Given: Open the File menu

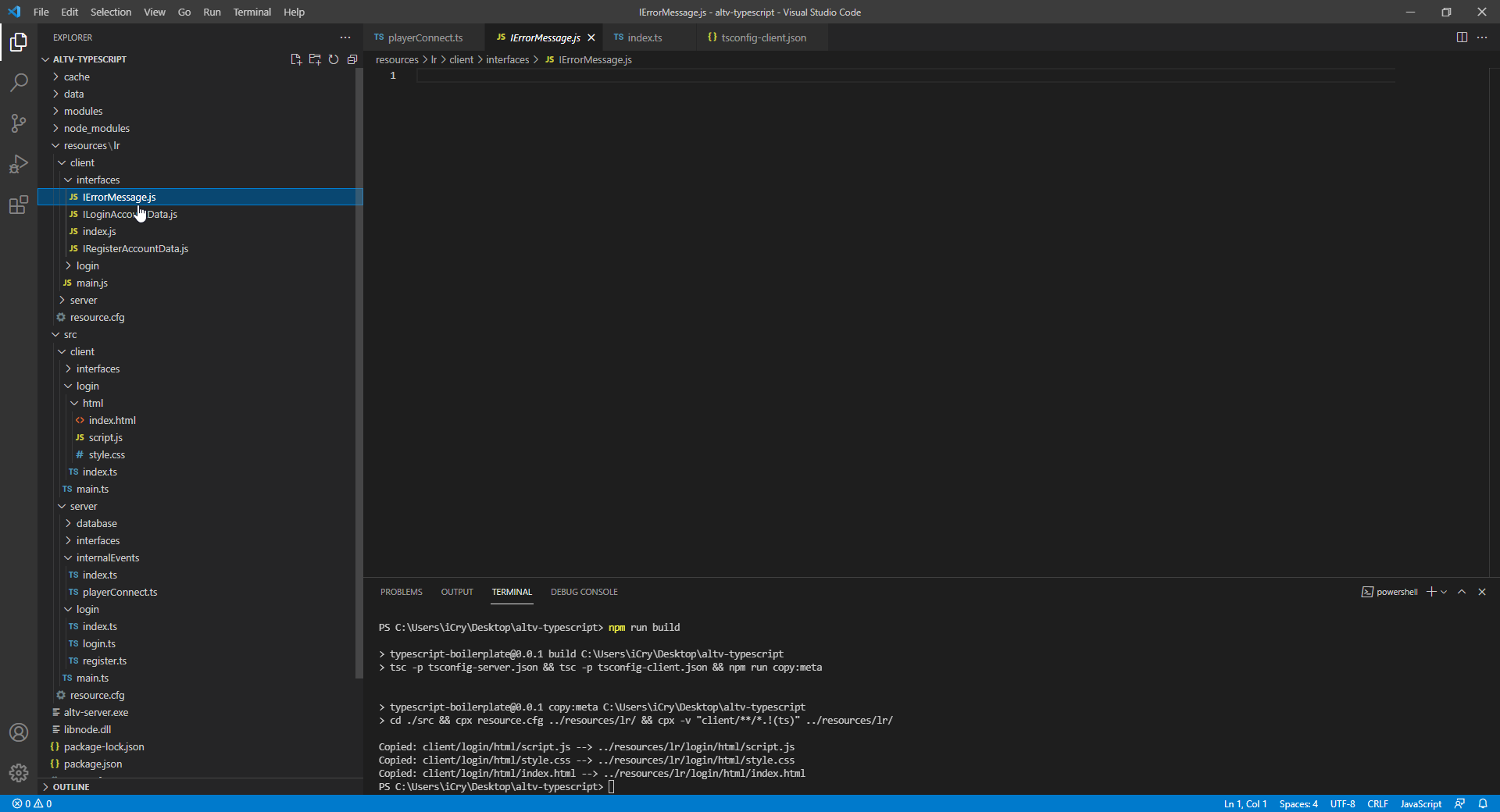Looking at the screenshot, I should tap(41, 12).
